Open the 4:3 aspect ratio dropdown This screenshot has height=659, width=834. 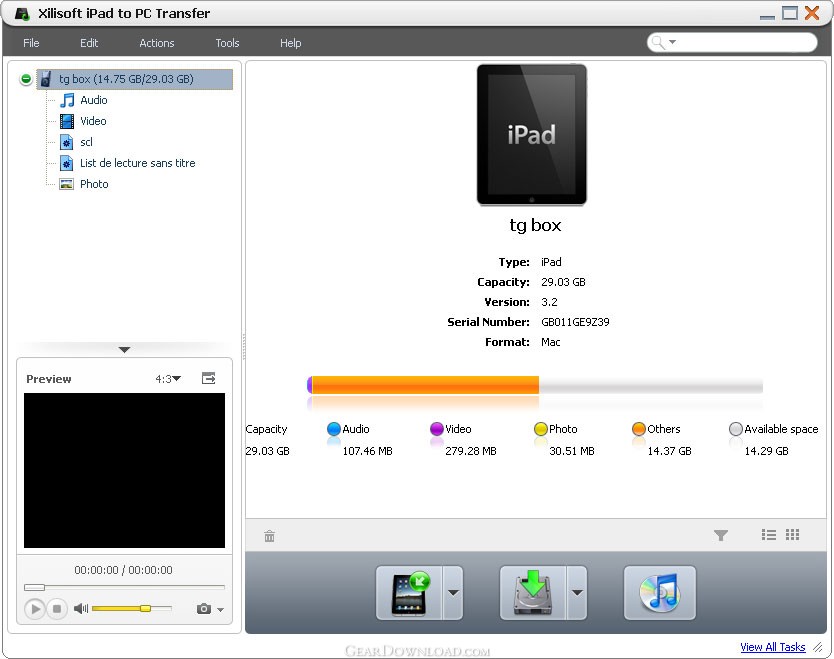pos(168,379)
